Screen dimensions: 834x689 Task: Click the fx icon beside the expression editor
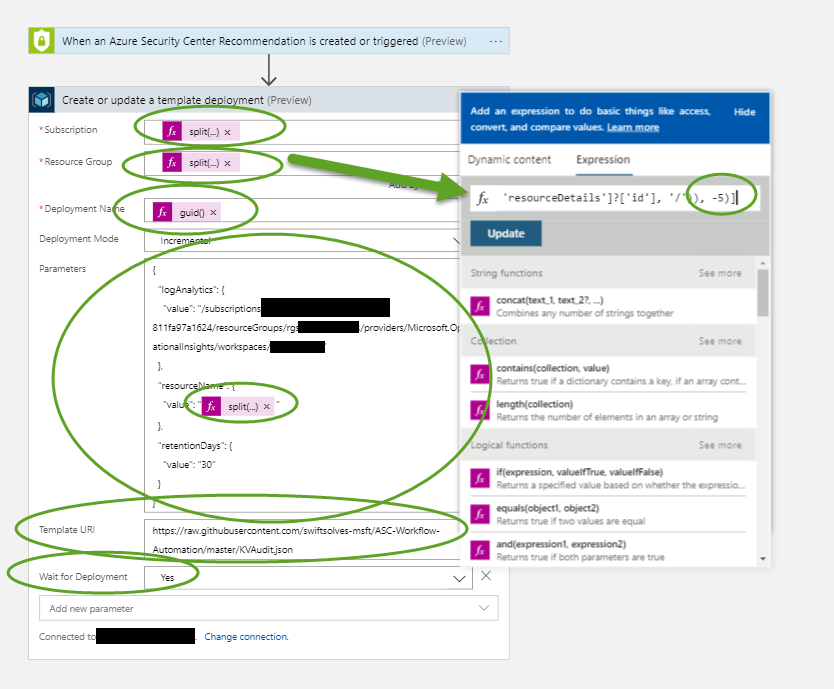tap(482, 198)
